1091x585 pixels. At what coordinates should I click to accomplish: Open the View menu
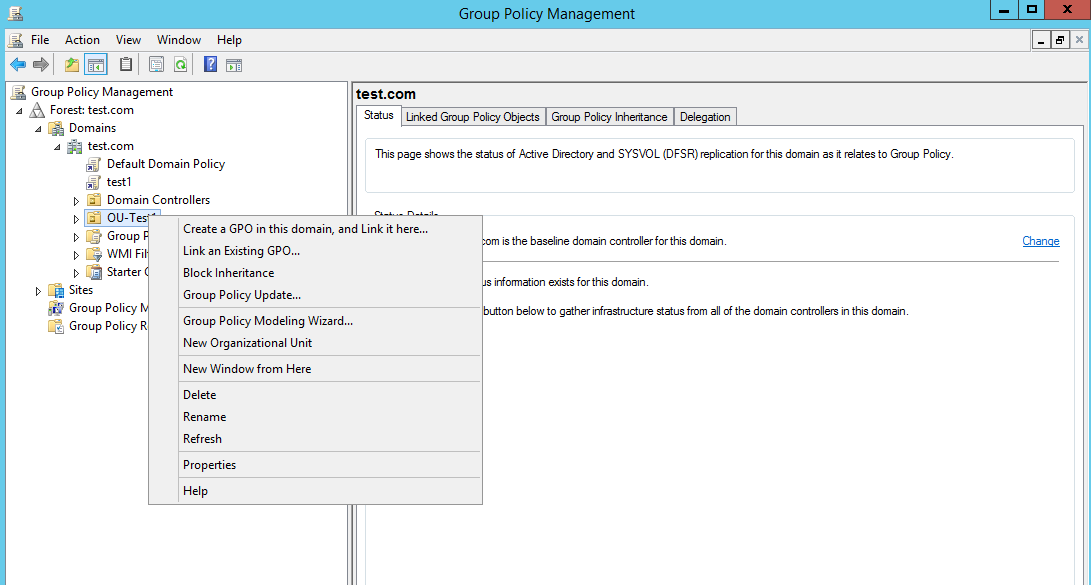click(128, 40)
